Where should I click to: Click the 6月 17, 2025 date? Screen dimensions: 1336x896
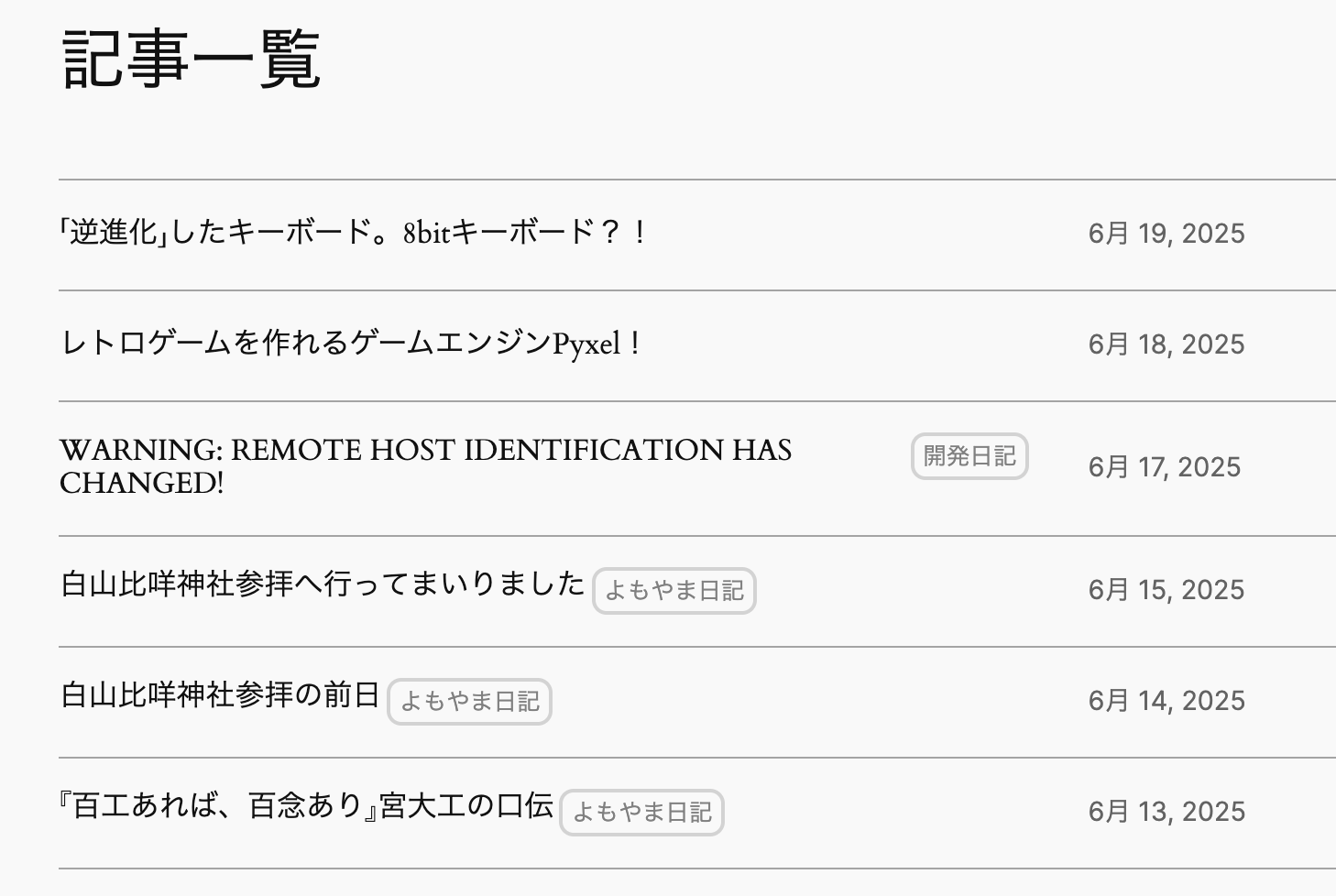pos(1164,467)
